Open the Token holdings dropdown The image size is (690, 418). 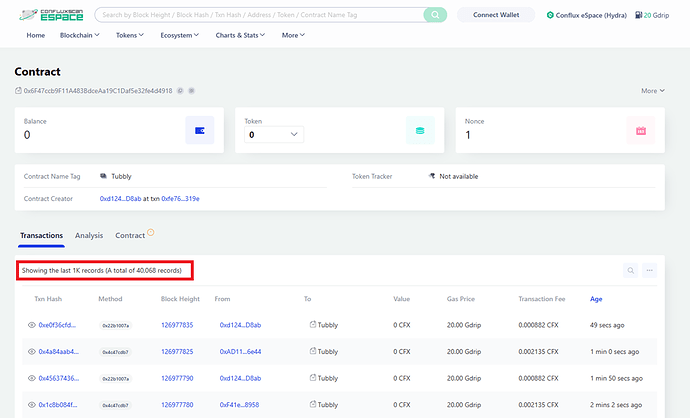pyautogui.click(x=274, y=135)
